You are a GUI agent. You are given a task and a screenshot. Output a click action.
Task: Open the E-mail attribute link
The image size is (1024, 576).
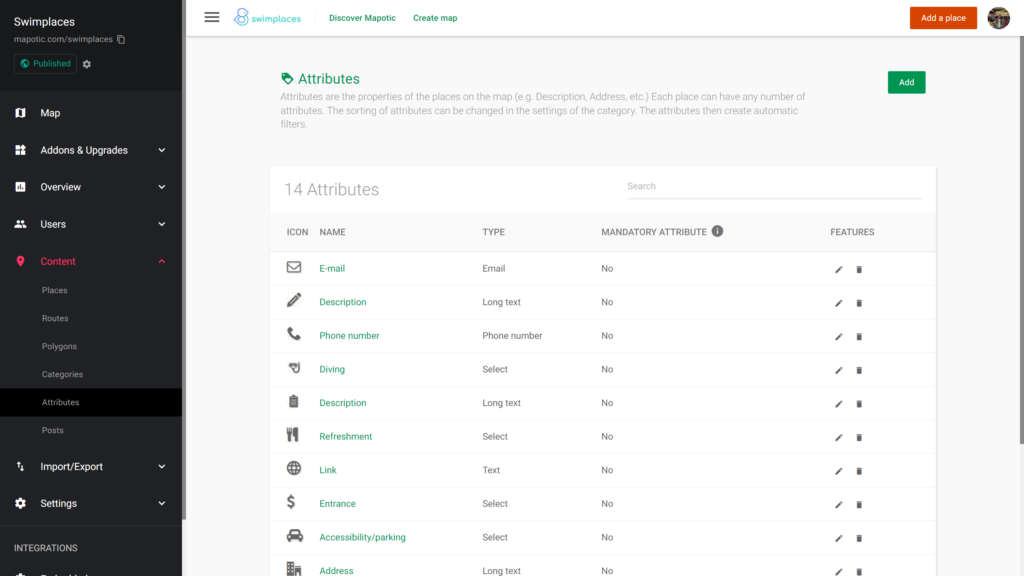tap(332, 268)
